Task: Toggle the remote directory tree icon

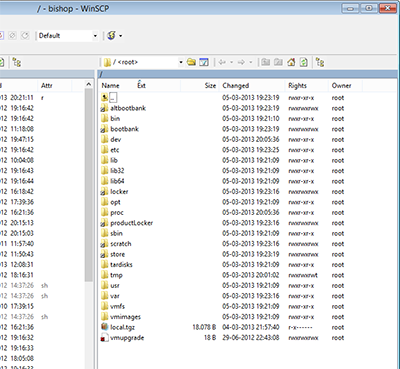Action: point(320,62)
